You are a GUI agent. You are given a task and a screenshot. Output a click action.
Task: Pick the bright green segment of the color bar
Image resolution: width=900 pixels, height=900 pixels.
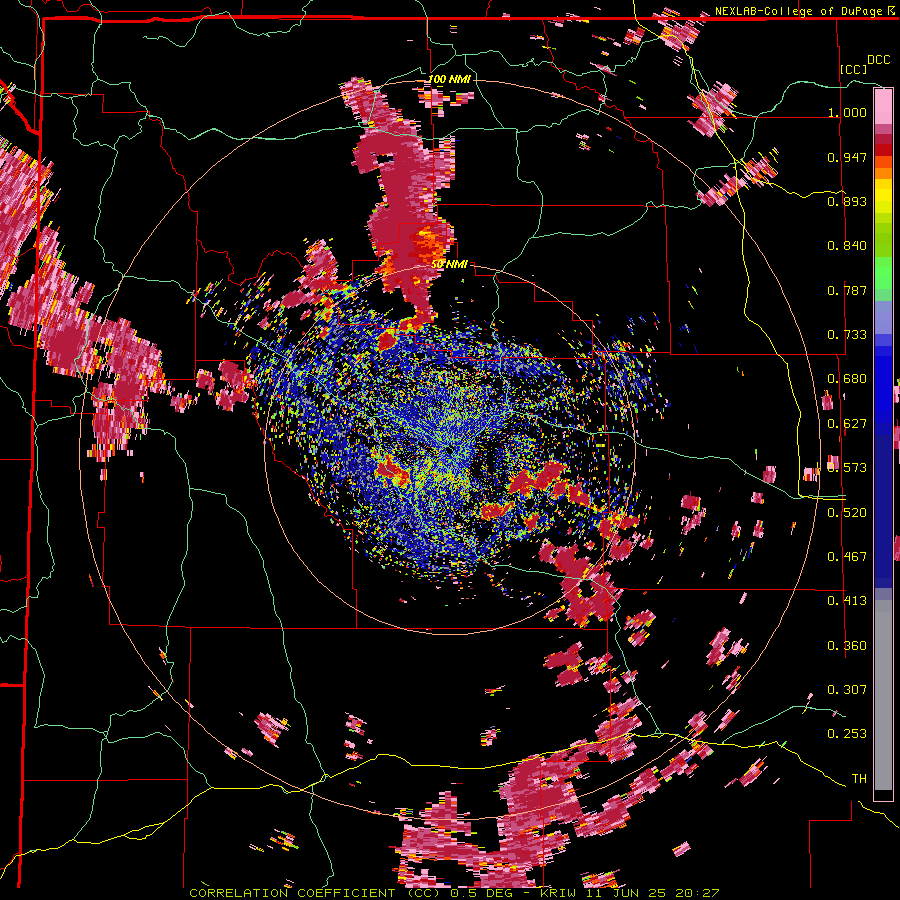pos(883,273)
